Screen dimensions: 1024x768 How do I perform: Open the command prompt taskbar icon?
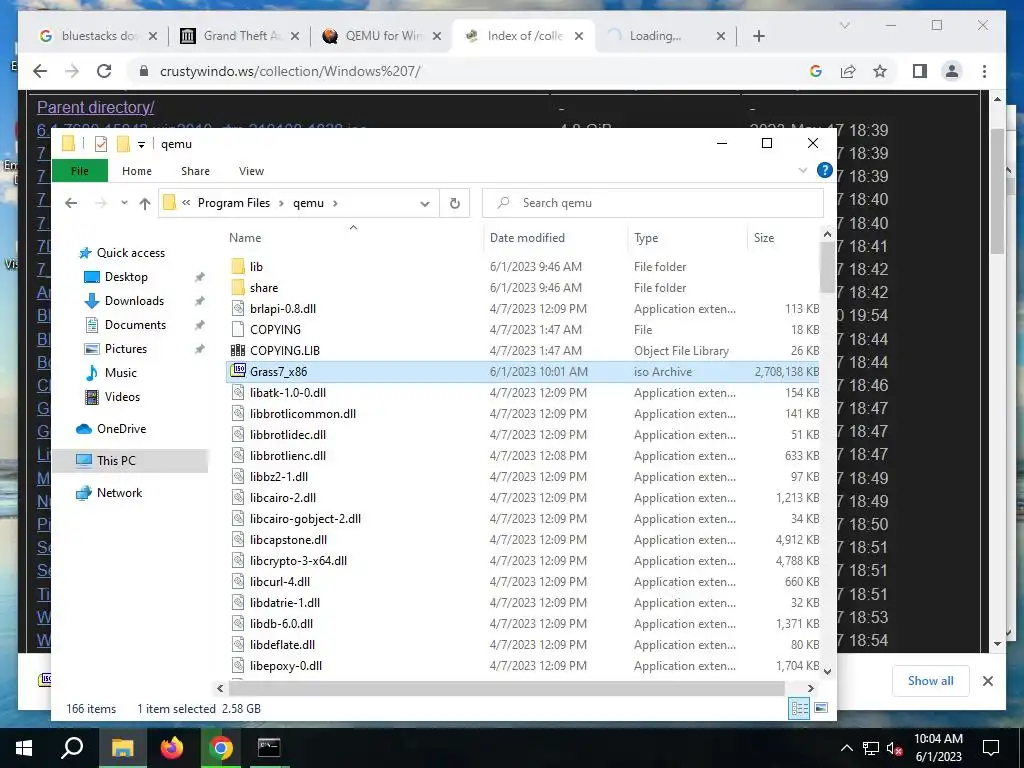pos(268,748)
